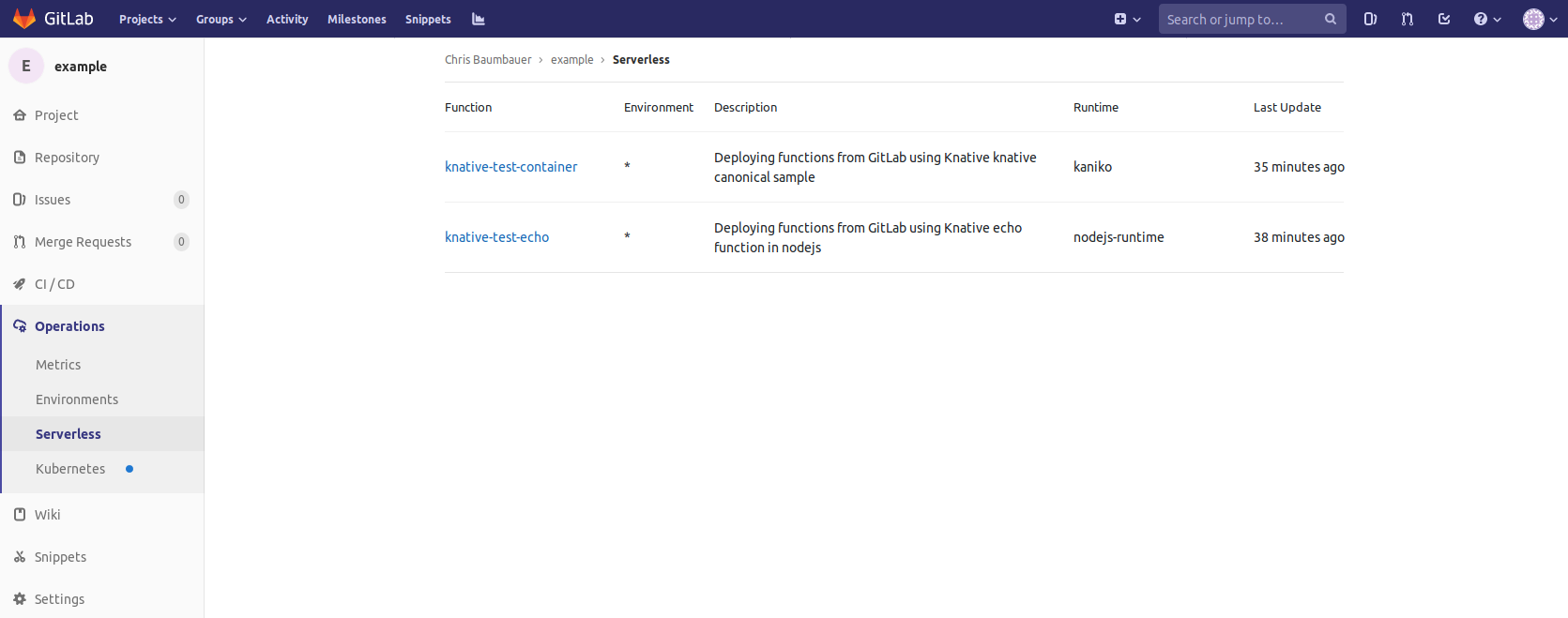This screenshot has height=618, width=1568.
Task: Select Kubernetes under Operations
Action: tap(70, 469)
